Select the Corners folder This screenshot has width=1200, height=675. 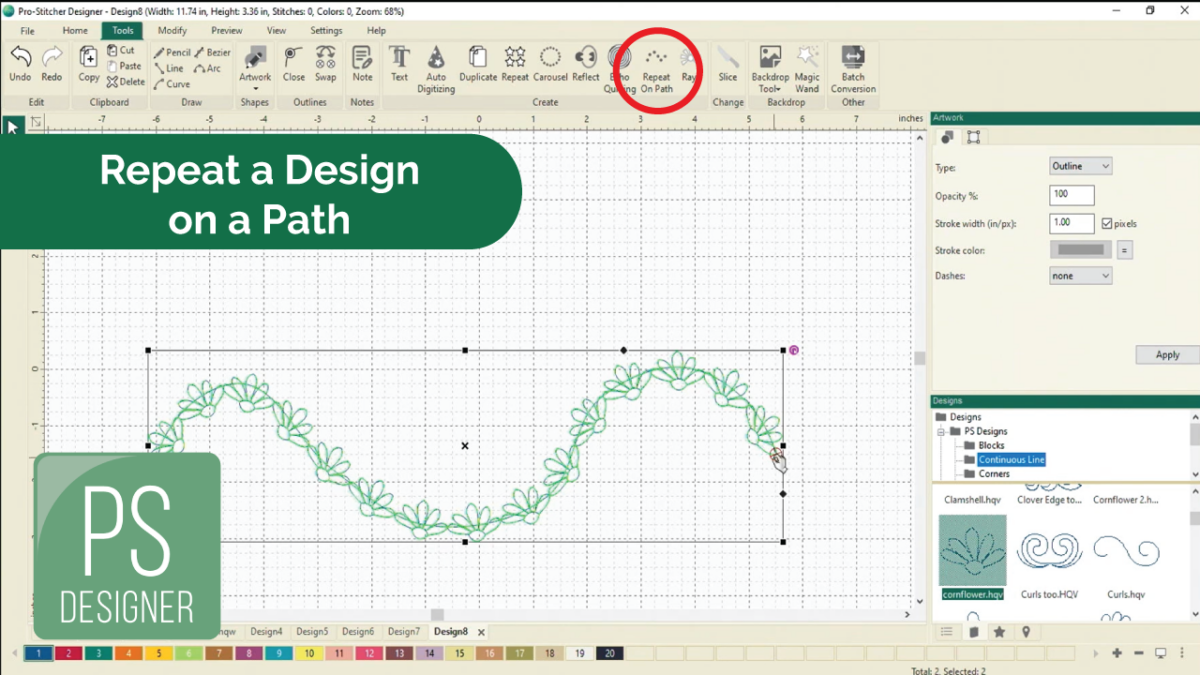tap(986, 473)
